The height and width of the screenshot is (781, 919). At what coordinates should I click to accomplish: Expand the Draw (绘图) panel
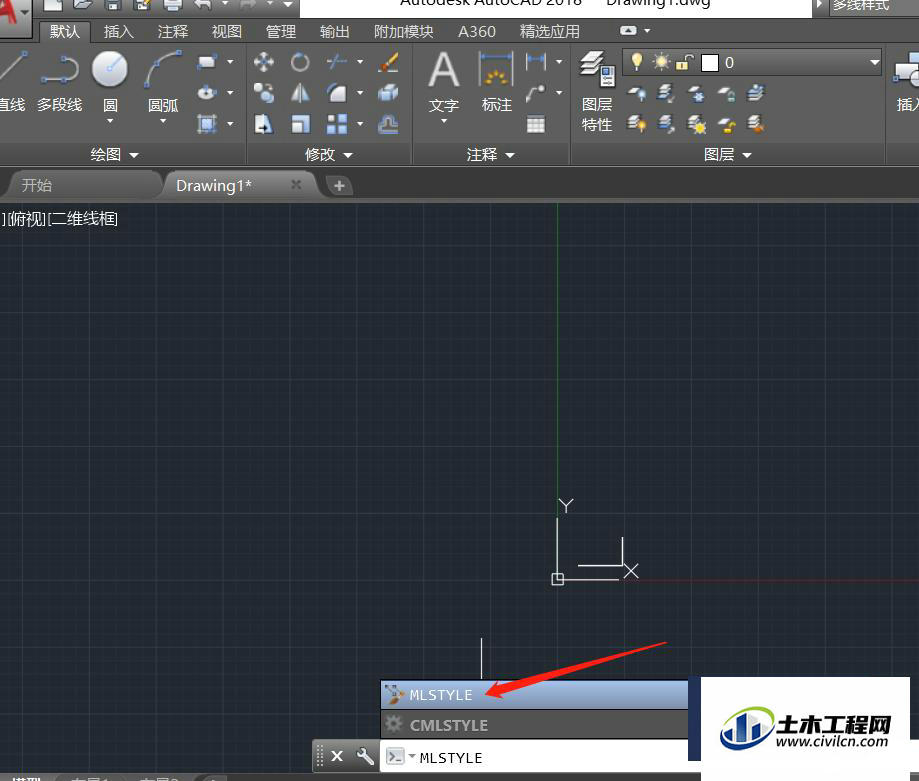[114, 155]
